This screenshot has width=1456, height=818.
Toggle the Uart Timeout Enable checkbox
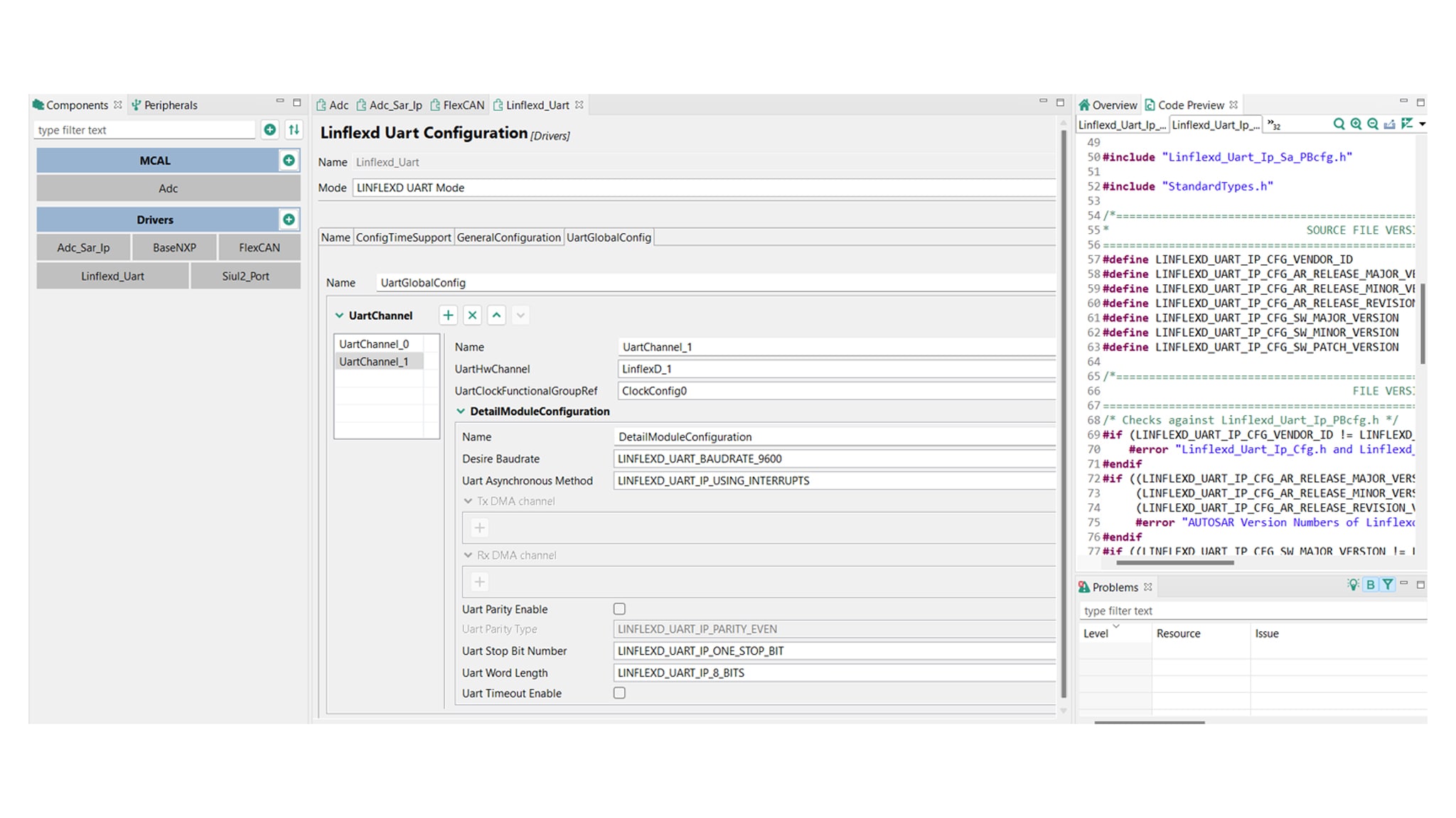pos(619,693)
